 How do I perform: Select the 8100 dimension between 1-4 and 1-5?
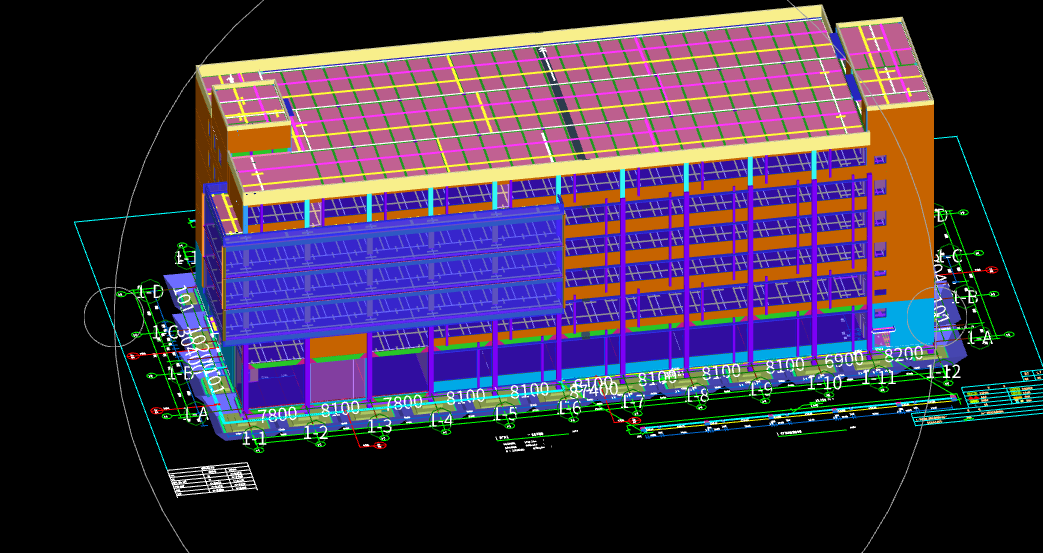pyautogui.click(x=466, y=397)
